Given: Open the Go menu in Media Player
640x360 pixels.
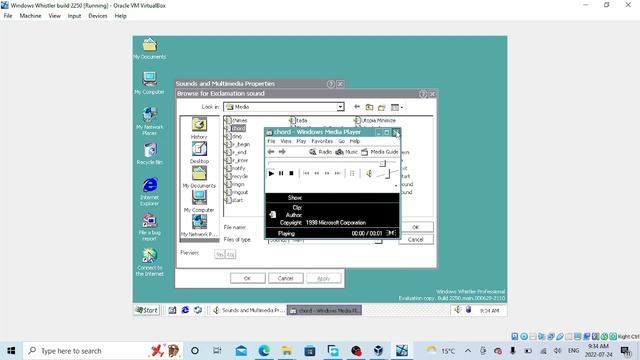Looking at the screenshot, I should [341, 141].
